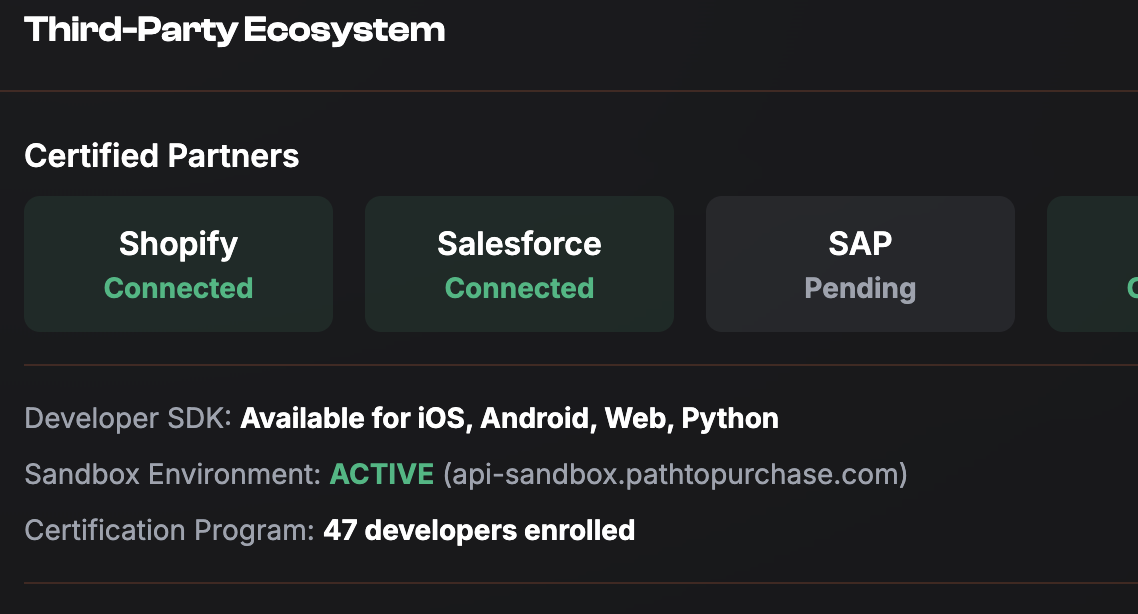Viewport: 1138px width, 614px height.
Task: Click the ACTIVE sandbox status indicator
Action: pos(383,474)
